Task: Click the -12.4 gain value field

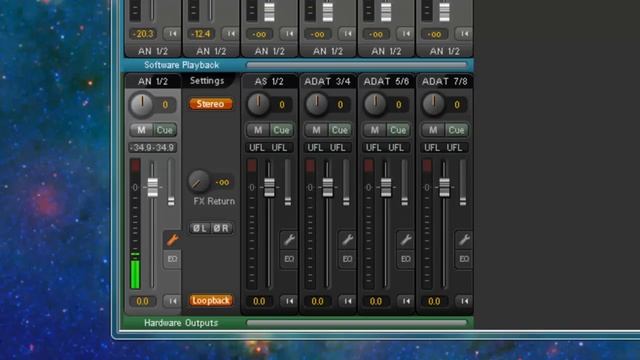Action: [x=201, y=34]
